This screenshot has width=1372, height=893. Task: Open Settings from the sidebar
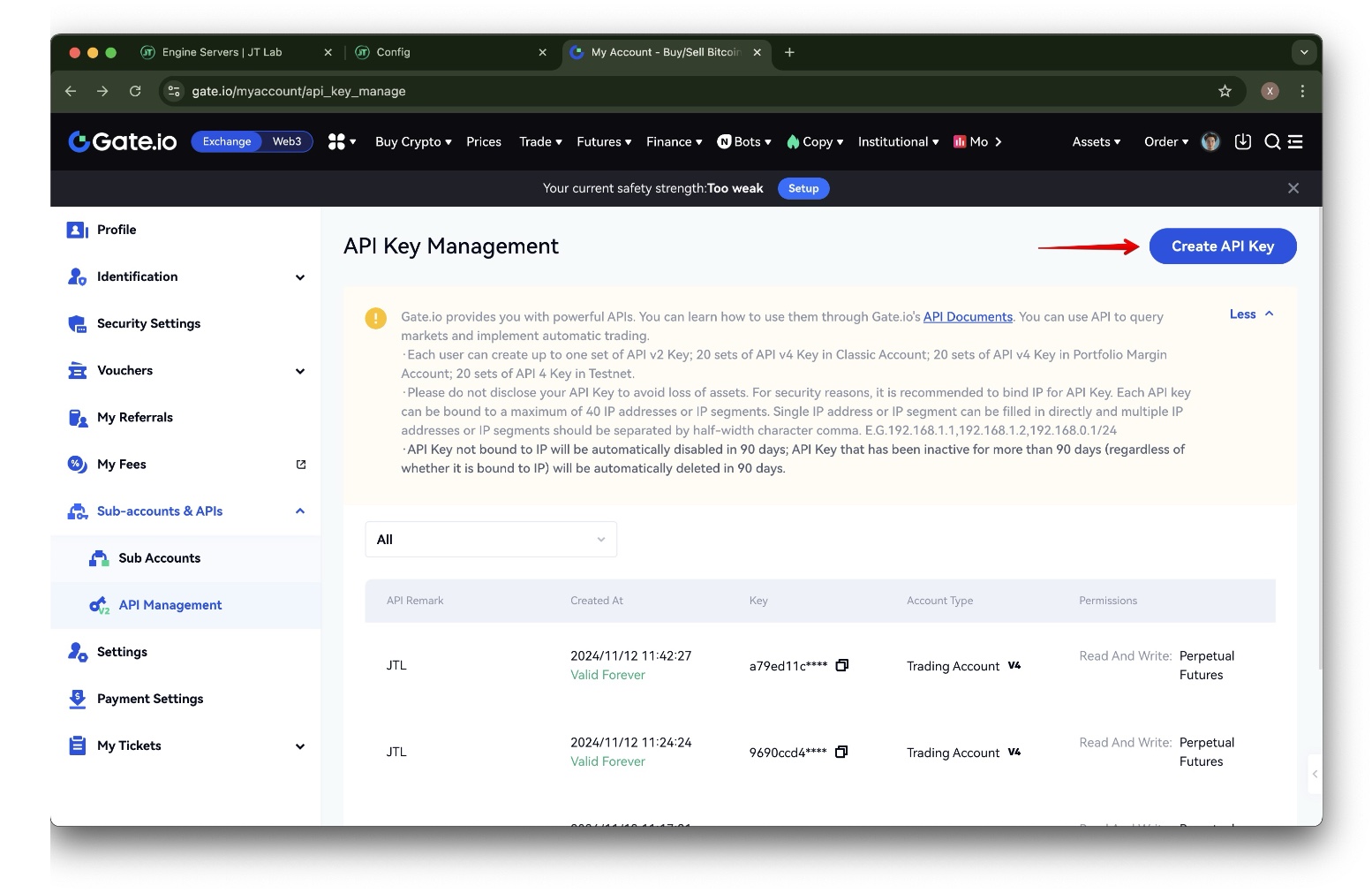click(122, 652)
